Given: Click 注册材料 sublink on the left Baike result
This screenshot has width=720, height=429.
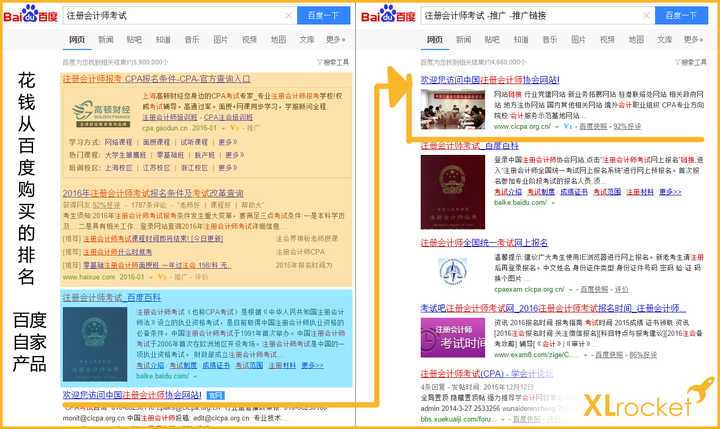Looking at the screenshot, I should pyautogui.click(x=282, y=366).
